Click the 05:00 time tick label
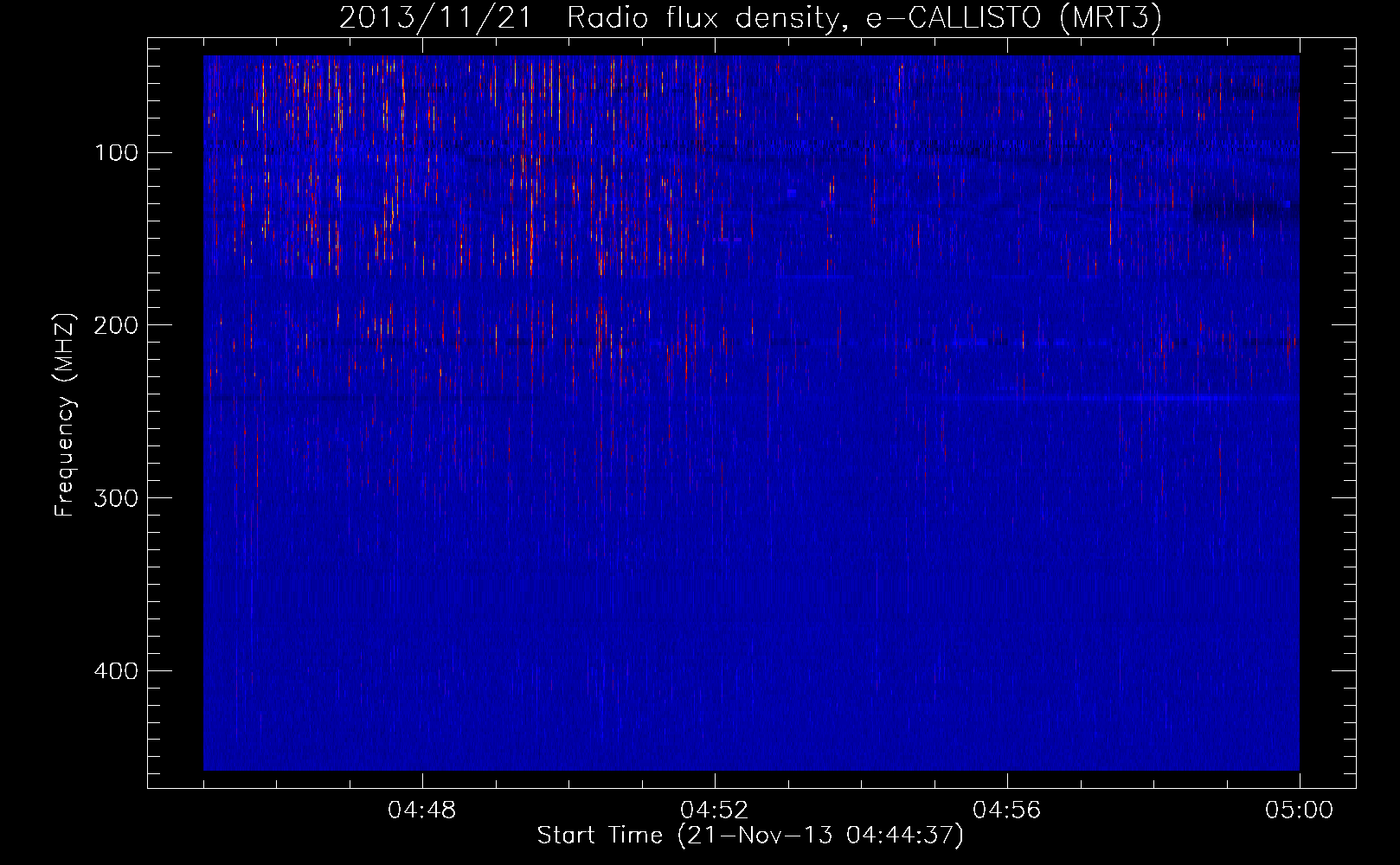Viewport: 1400px width, 865px height. point(1300,811)
